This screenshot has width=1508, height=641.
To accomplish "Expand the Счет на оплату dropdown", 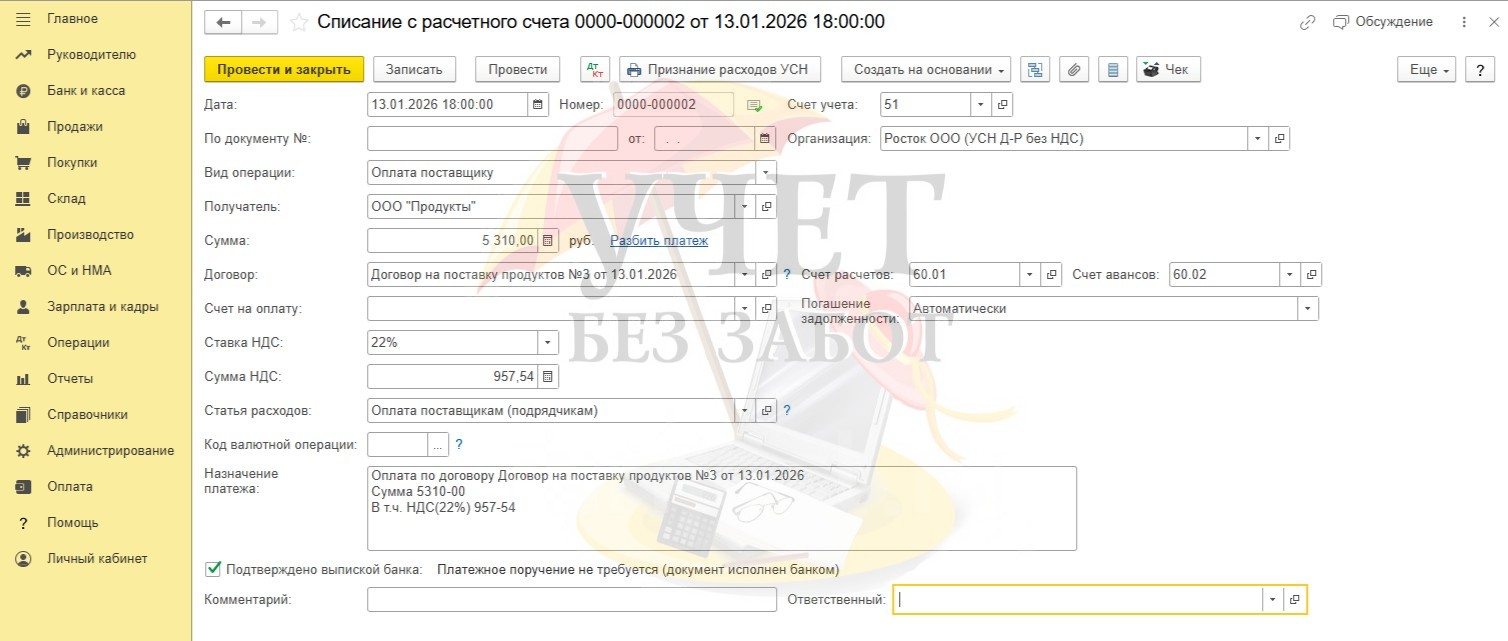I will point(744,308).
